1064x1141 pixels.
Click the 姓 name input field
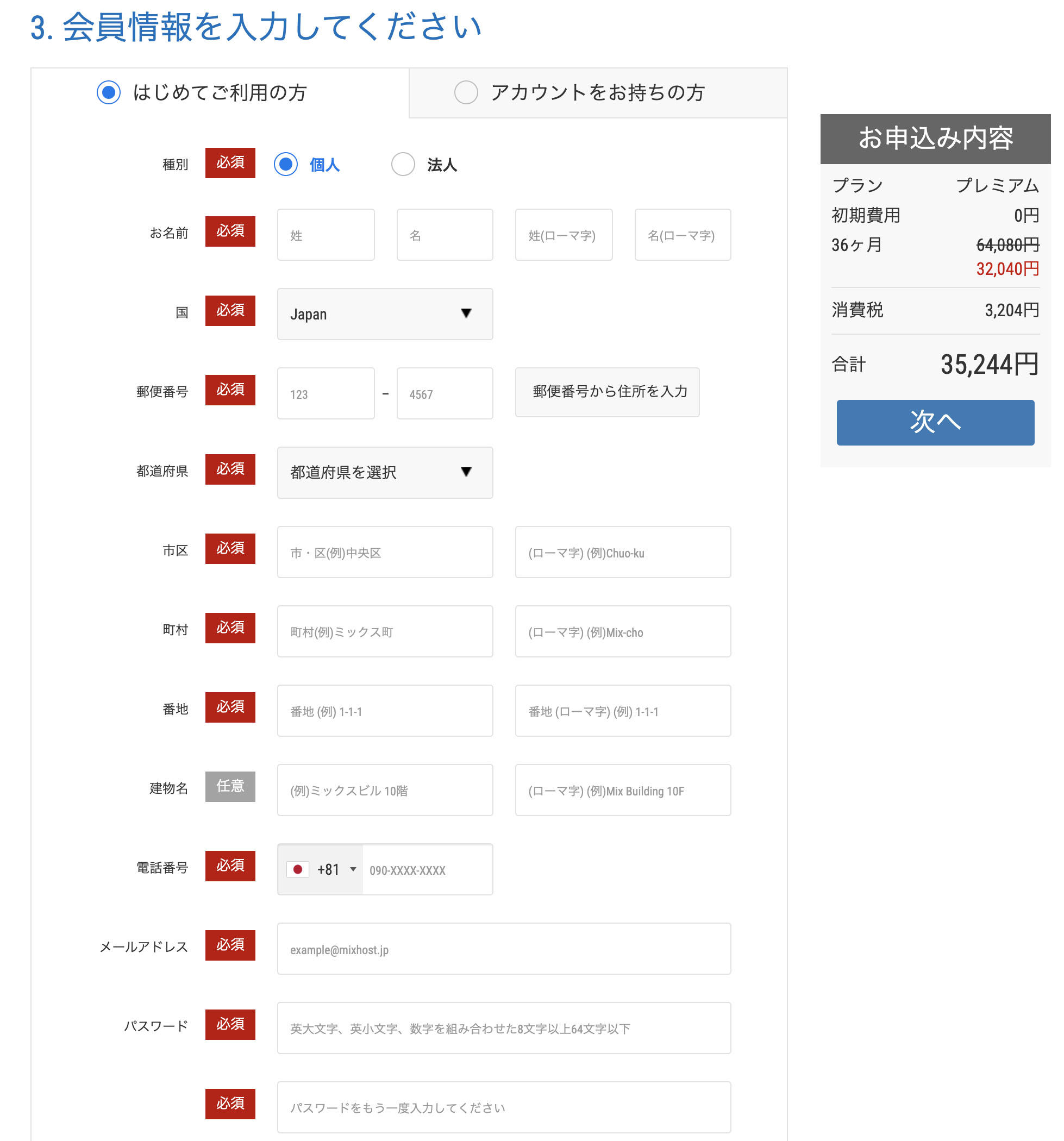tap(326, 235)
